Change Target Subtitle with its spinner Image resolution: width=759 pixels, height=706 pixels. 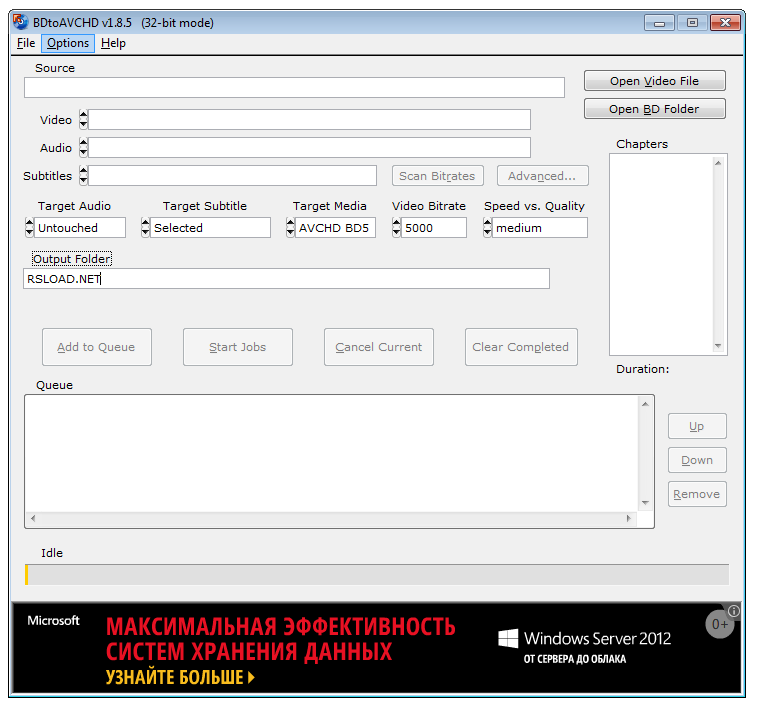click(x=145, y=227)
